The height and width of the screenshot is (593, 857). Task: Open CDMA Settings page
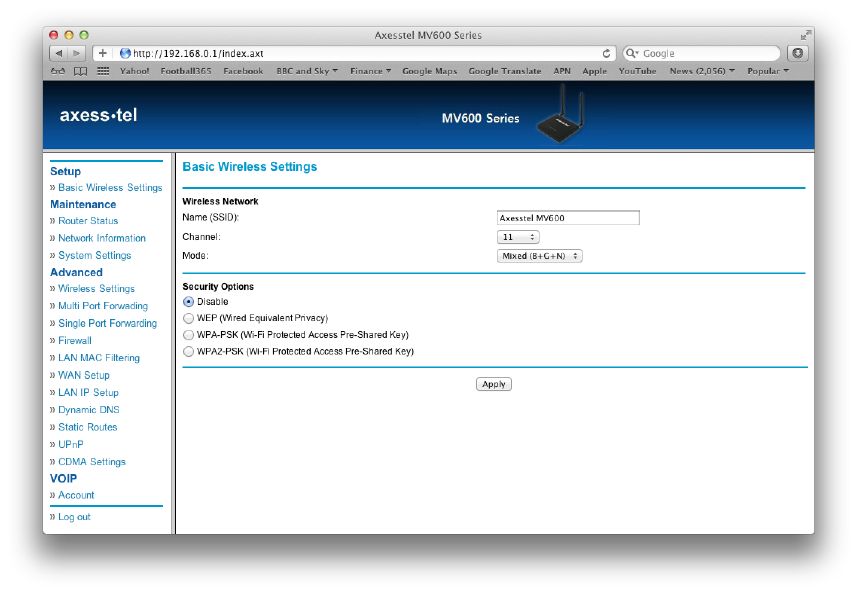[92, 462]
